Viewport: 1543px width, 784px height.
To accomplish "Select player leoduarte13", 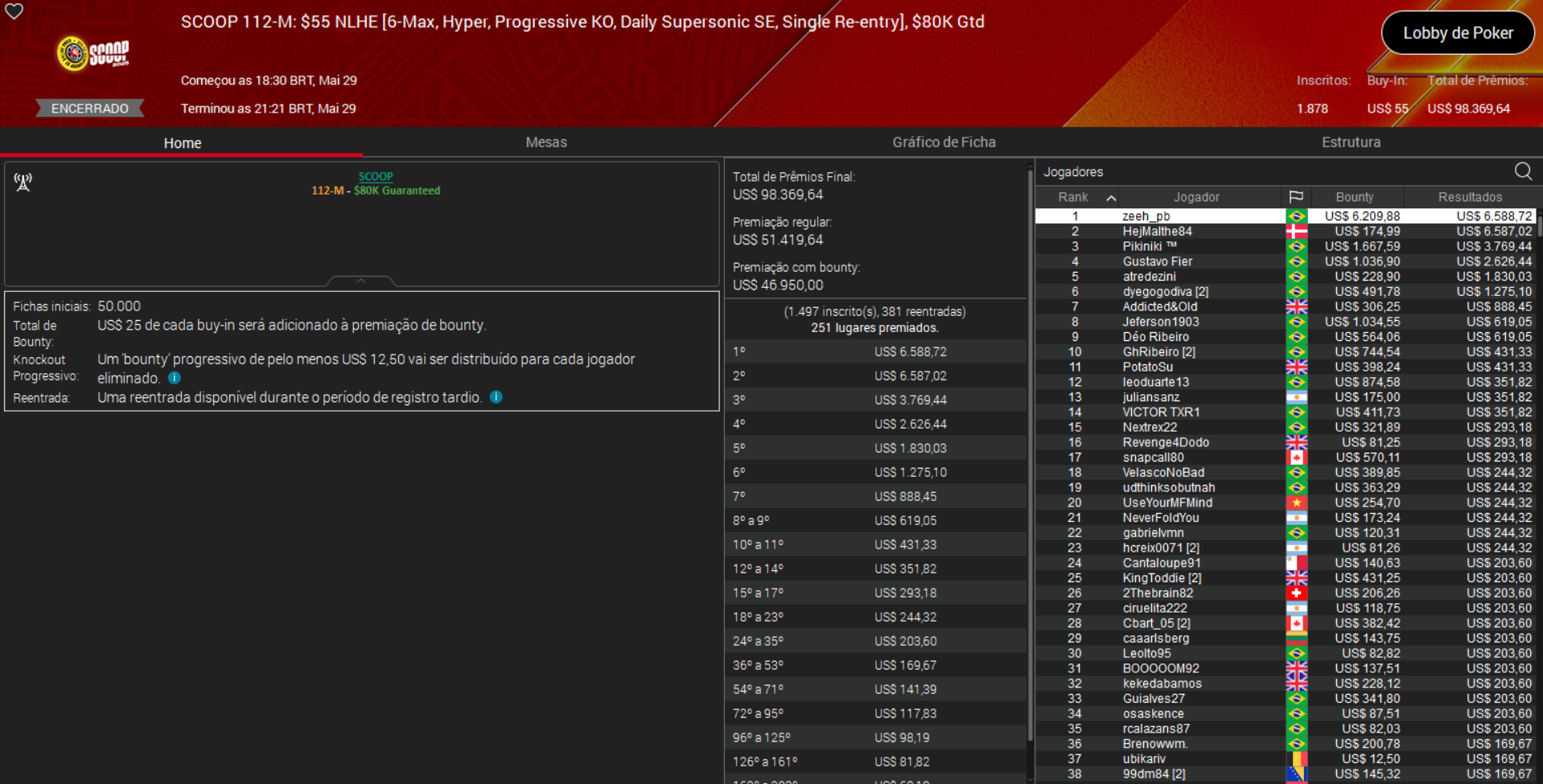I will pos(1155,382).
